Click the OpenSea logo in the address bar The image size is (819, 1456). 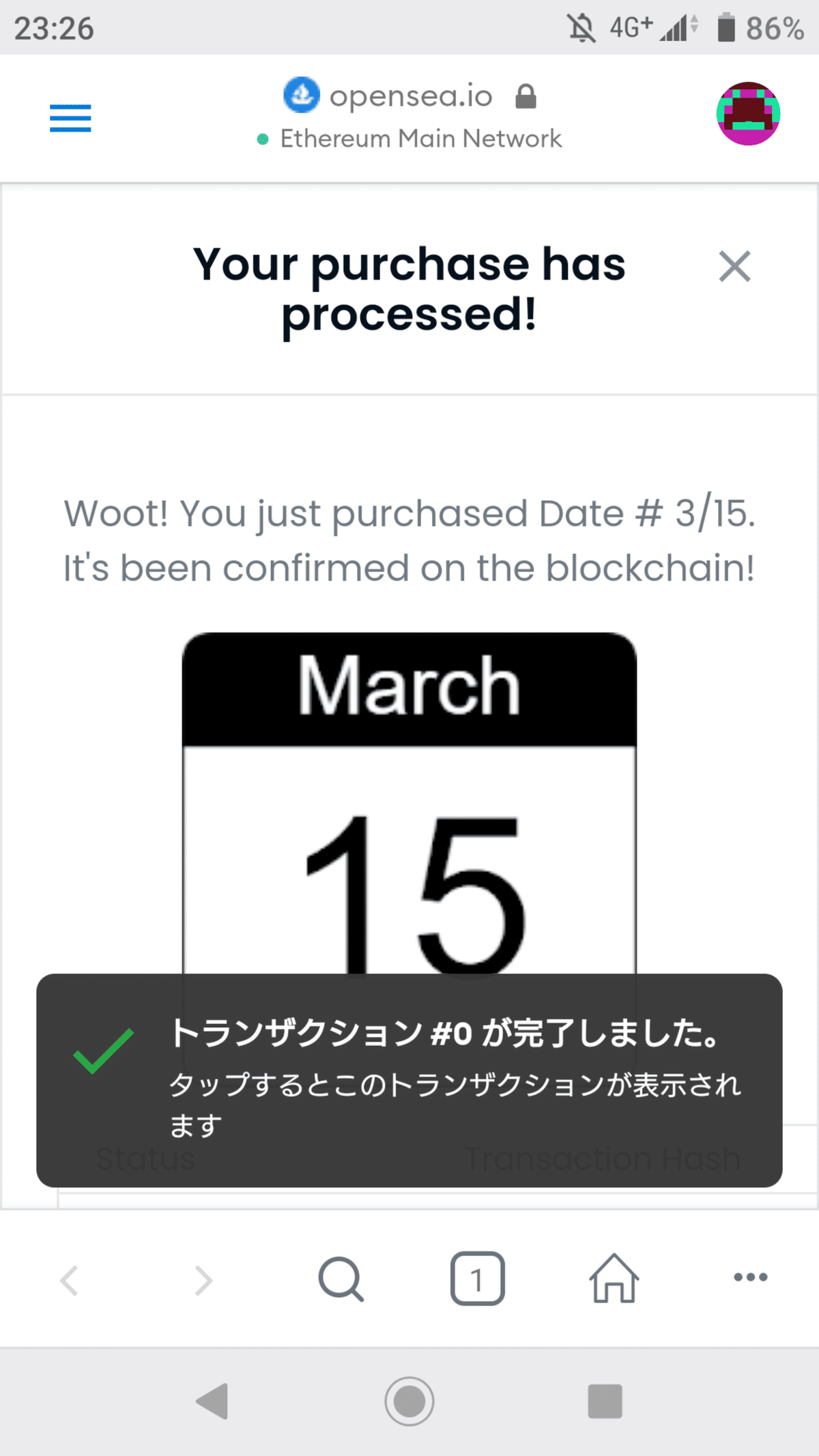(x=302, y=94)
